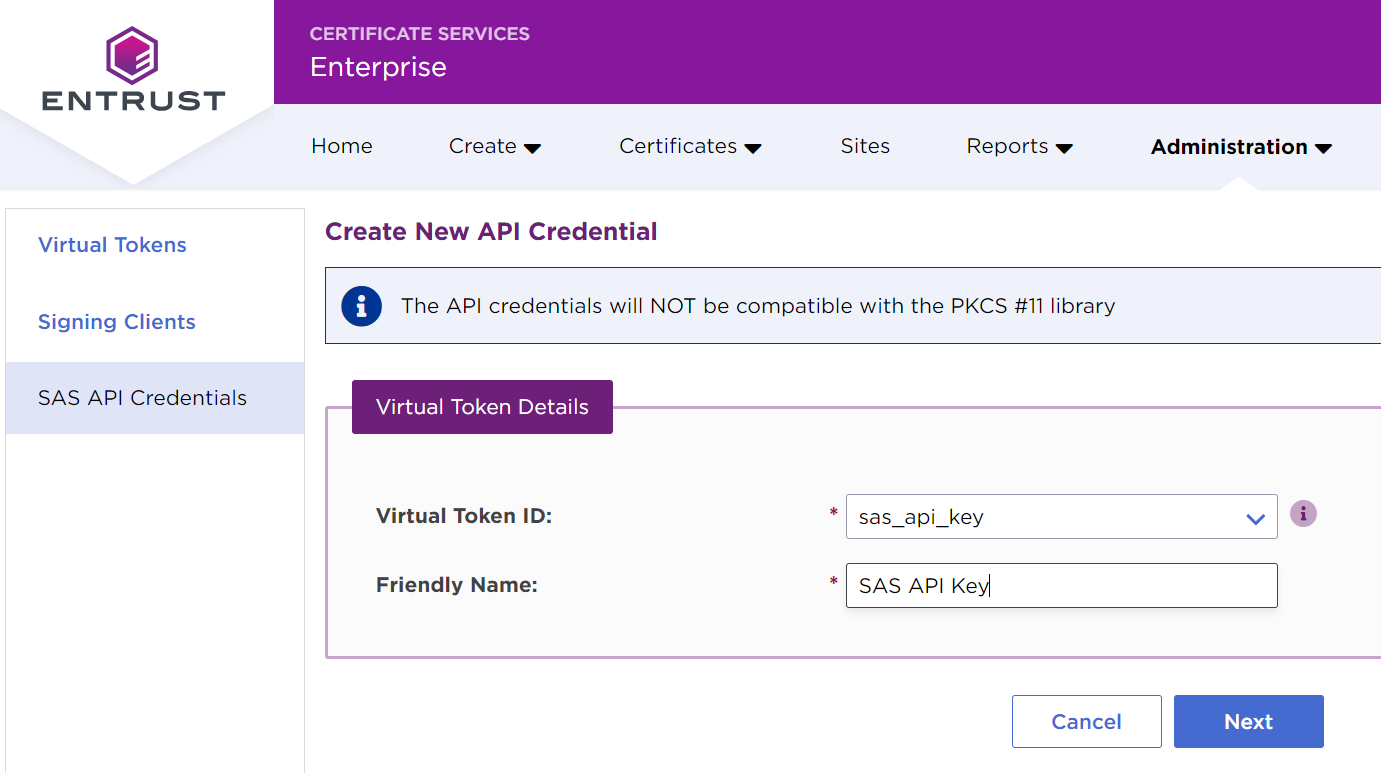Expand Virtual Token ID dropdown chevron
Image resolution: width=1381 pixels, height=773 pixels.
[x=1255, y=518]
